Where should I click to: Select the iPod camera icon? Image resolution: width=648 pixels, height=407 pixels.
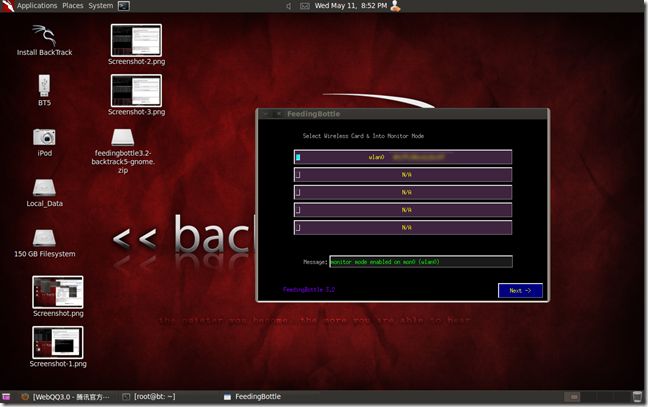pos(44,142)
